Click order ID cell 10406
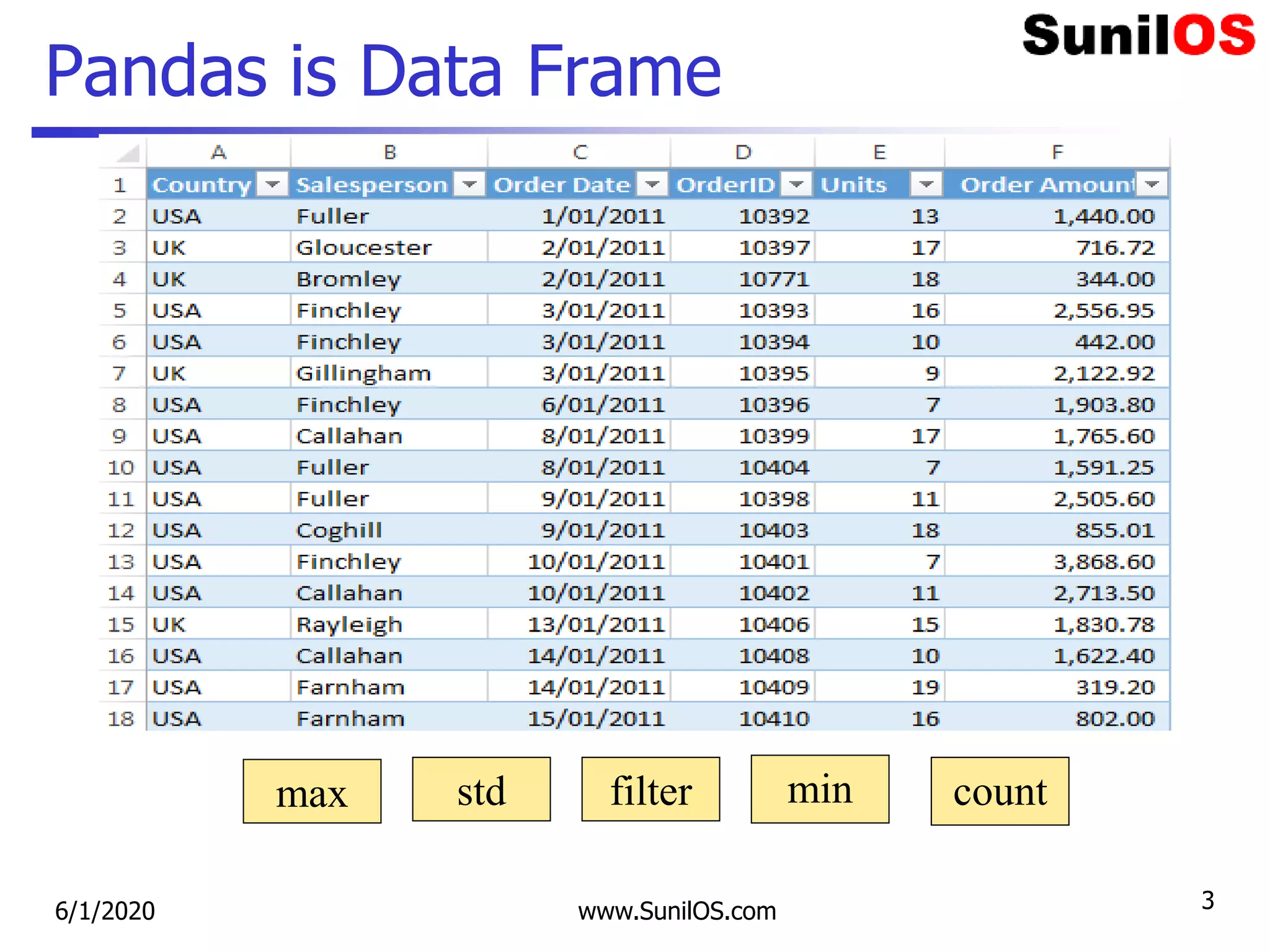Image resolution: width=1270 pixels, height=952 pixels. click(743, 624)
